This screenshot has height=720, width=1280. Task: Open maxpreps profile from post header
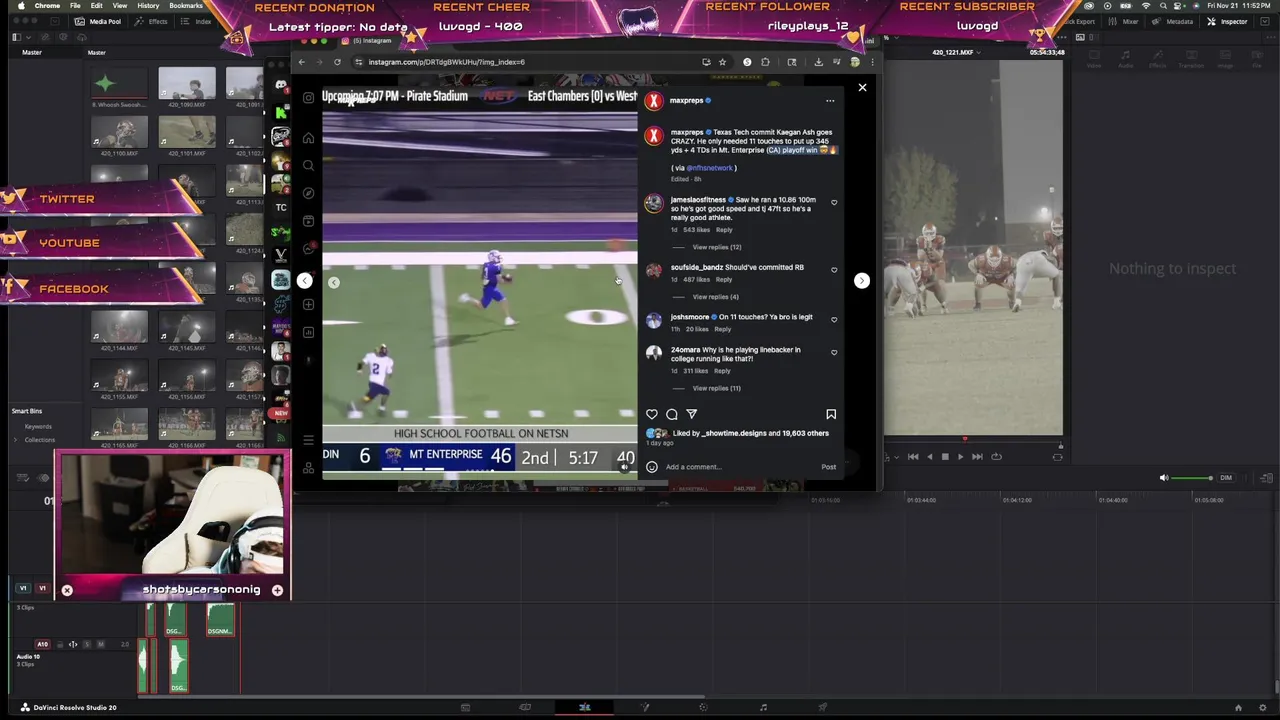686,101
